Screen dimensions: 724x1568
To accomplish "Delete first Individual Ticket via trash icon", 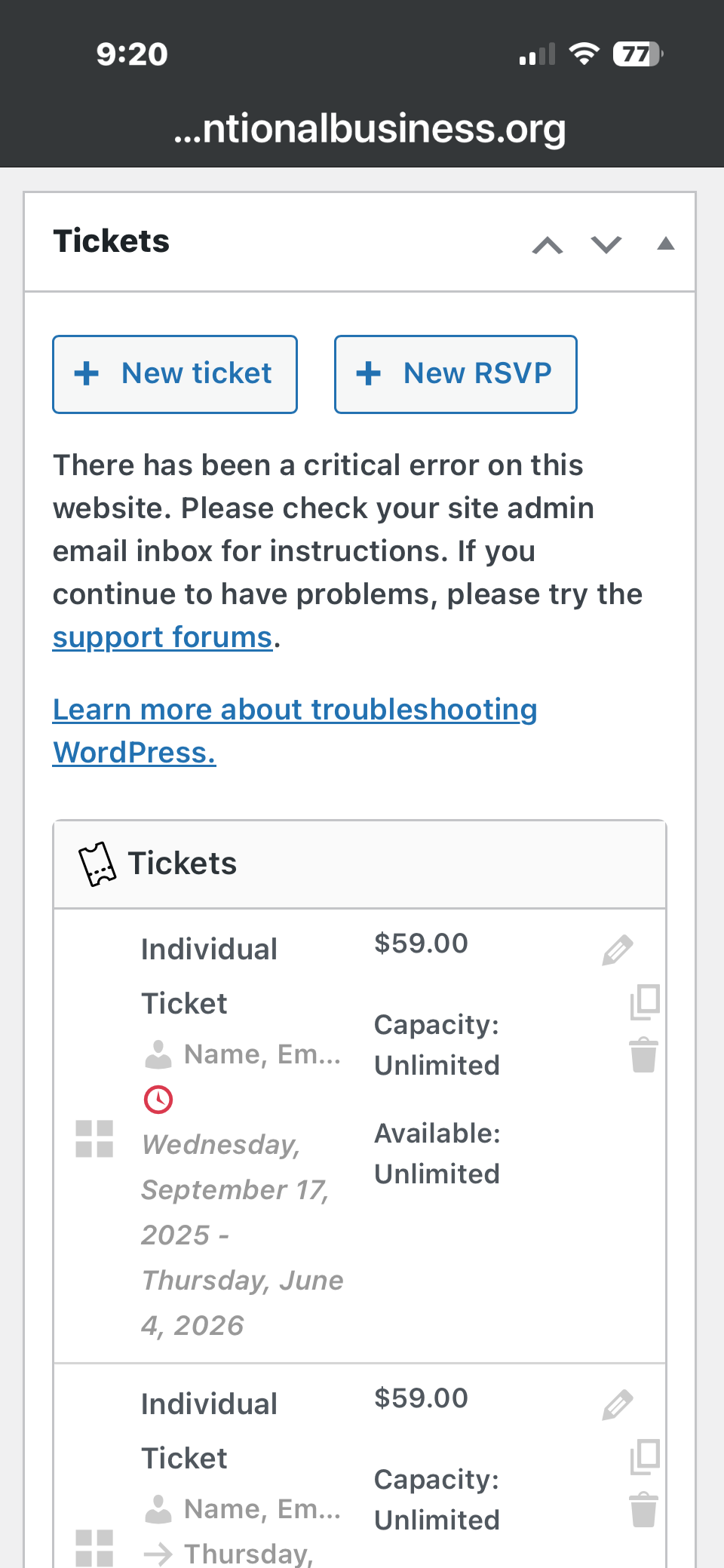I will pyautogui.click(x=643, y=1055).
